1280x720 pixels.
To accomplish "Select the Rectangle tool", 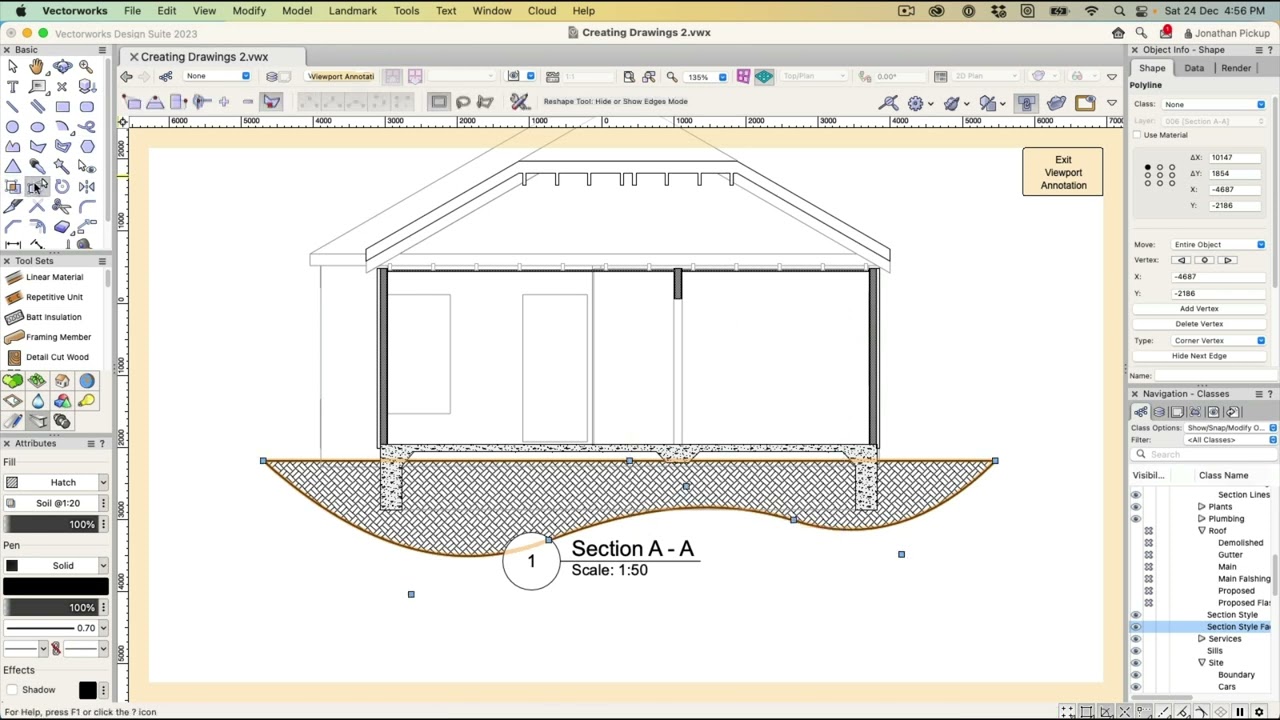I will 62,107.
